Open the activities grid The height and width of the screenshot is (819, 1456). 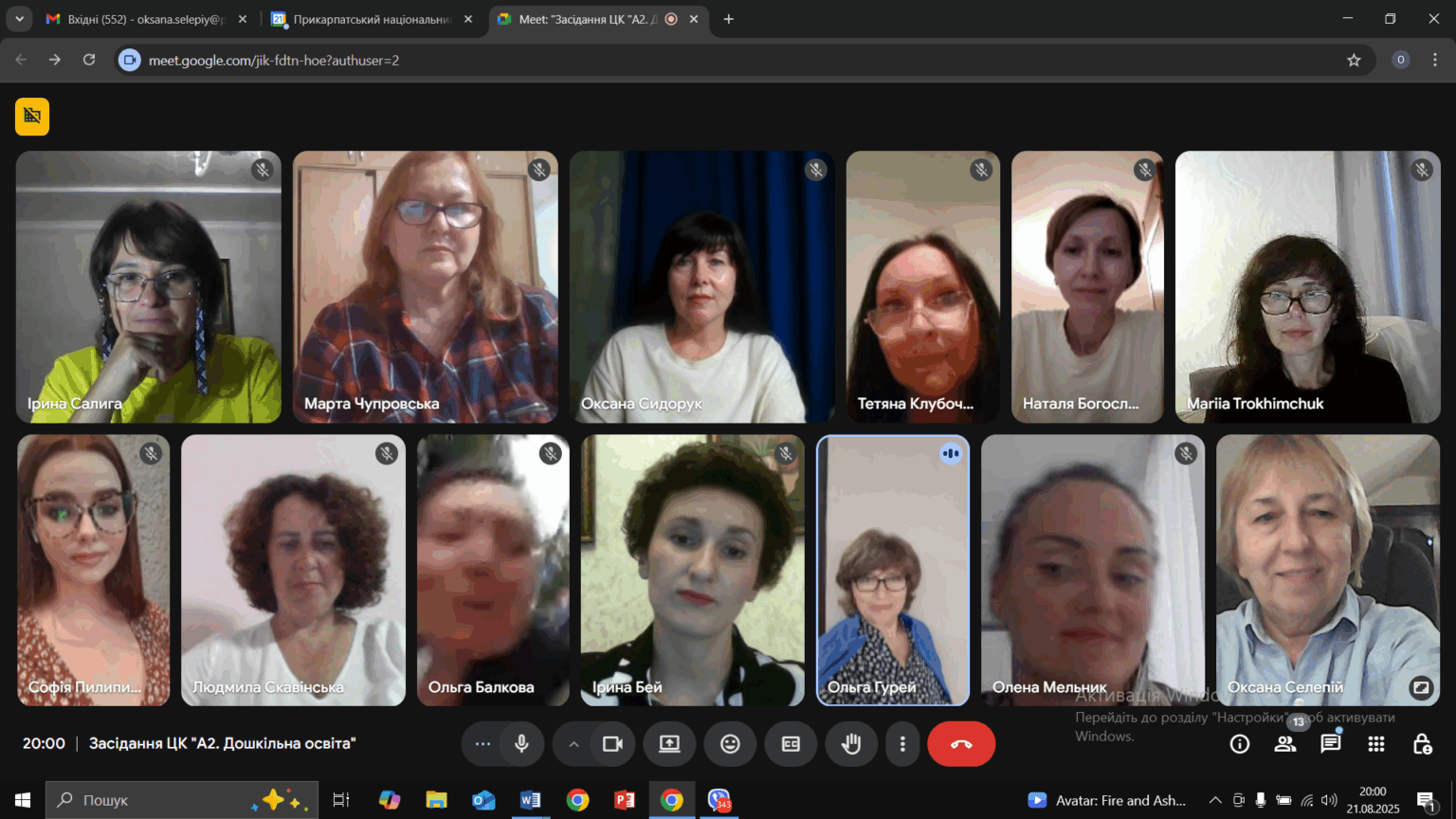coord(1376,744)
